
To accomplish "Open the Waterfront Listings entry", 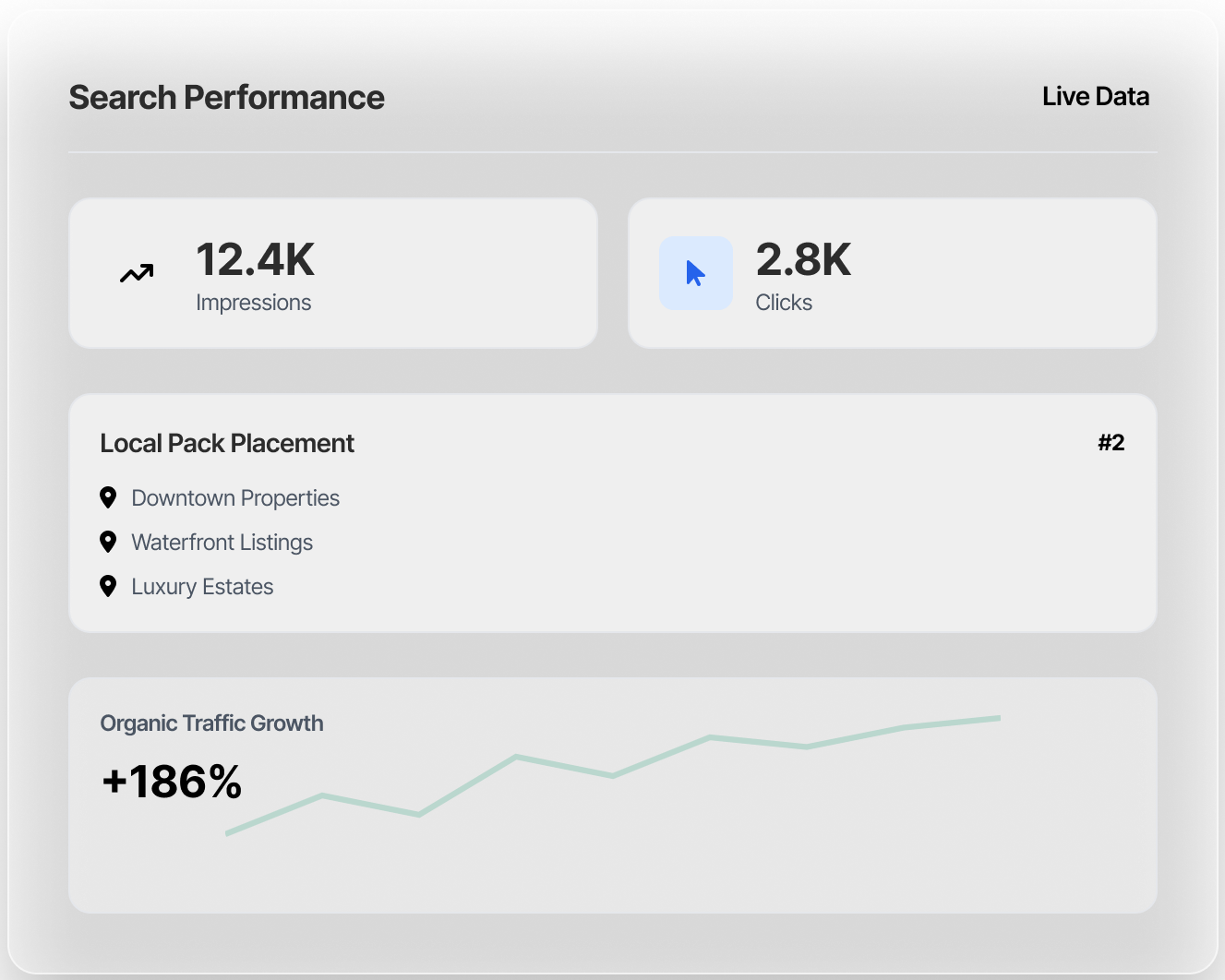I will click(x=222, y=543).
